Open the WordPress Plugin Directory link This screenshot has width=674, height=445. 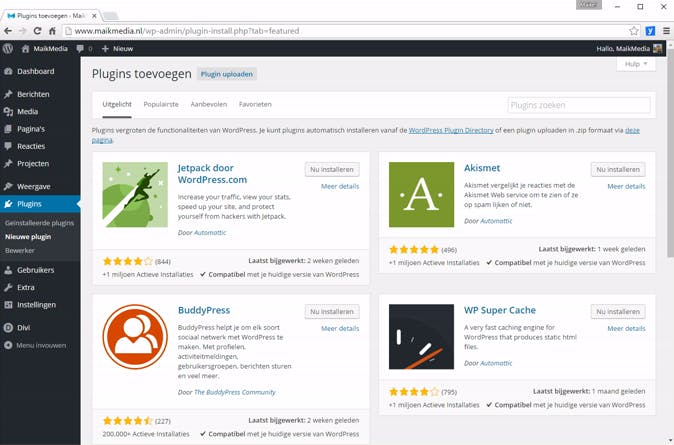tap(451, 130)
